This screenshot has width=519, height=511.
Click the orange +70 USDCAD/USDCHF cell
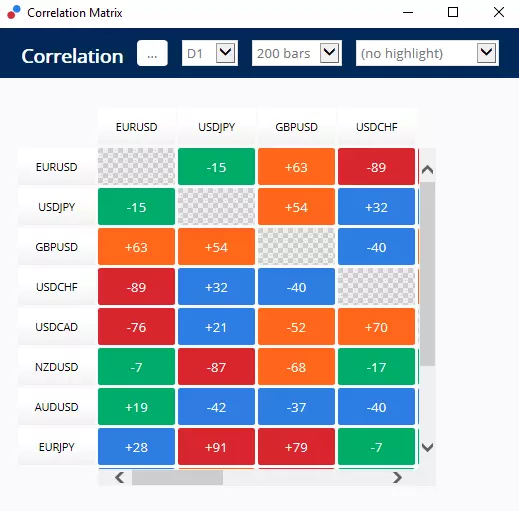coord(376,327)
